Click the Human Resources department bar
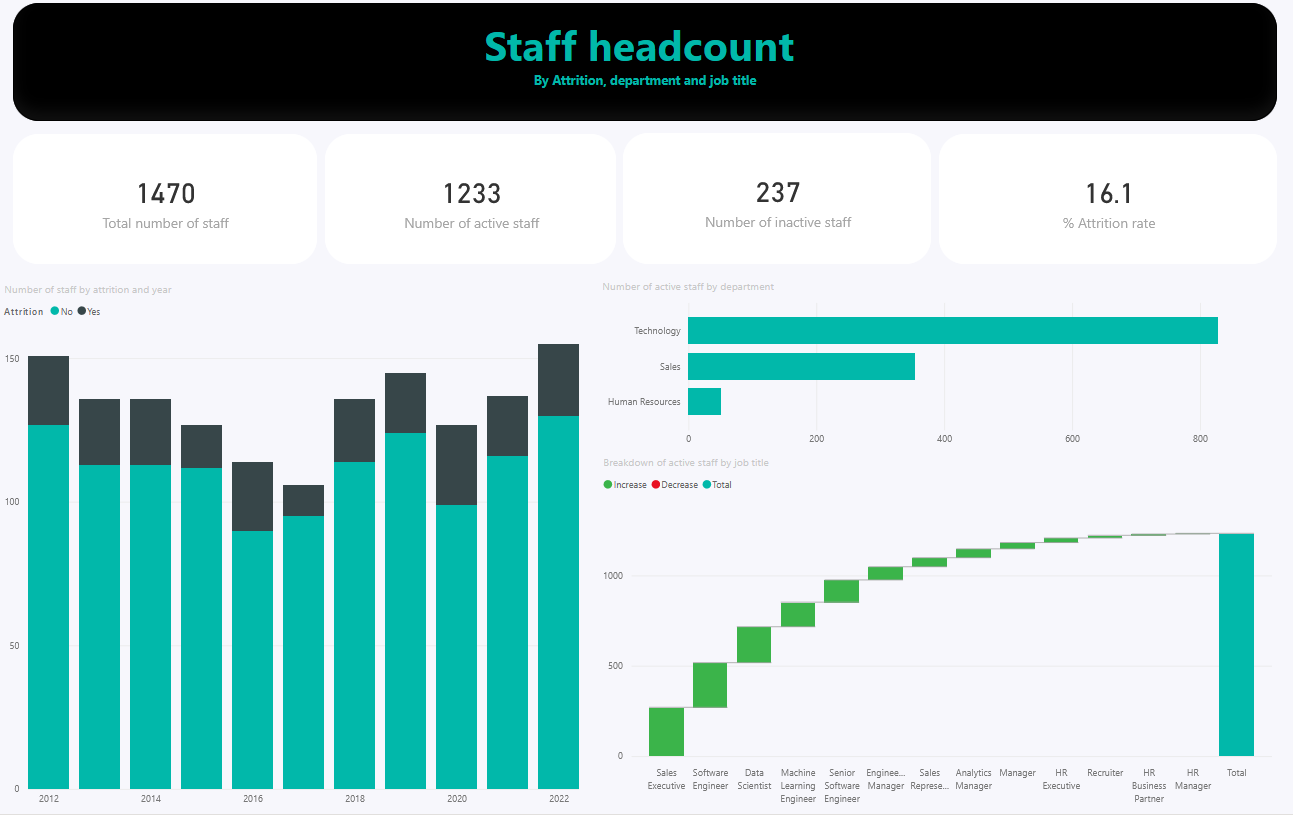This screenshot has height=815, width=1293. pyautogui.click(x=704, y=402)
